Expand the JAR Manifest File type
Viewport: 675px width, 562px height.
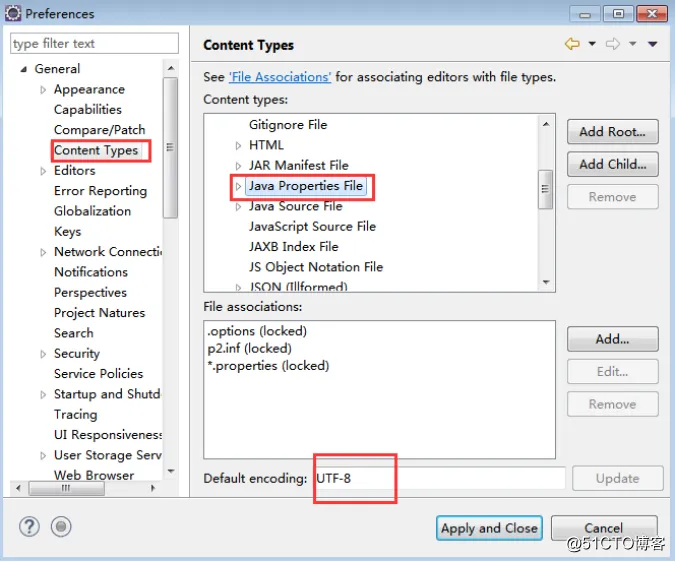[238, 166]
